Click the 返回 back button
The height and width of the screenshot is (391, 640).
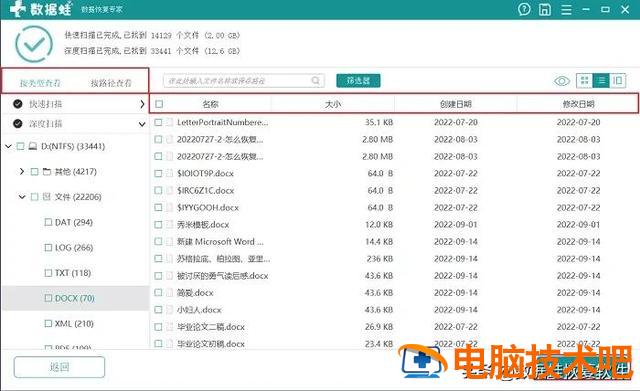(59, 367)
